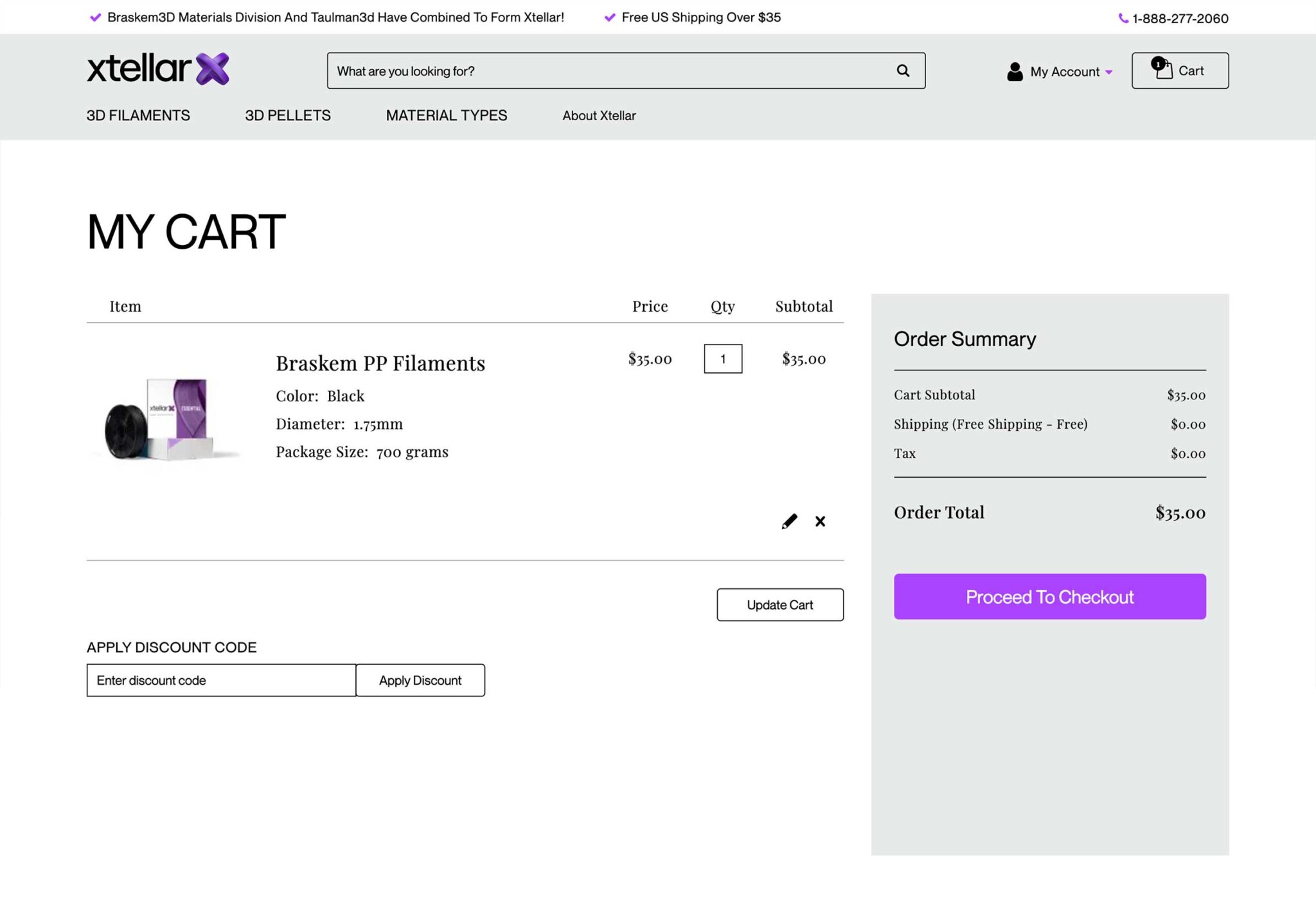Click the Tax label in Order Summary

click(x=905, y=453)
